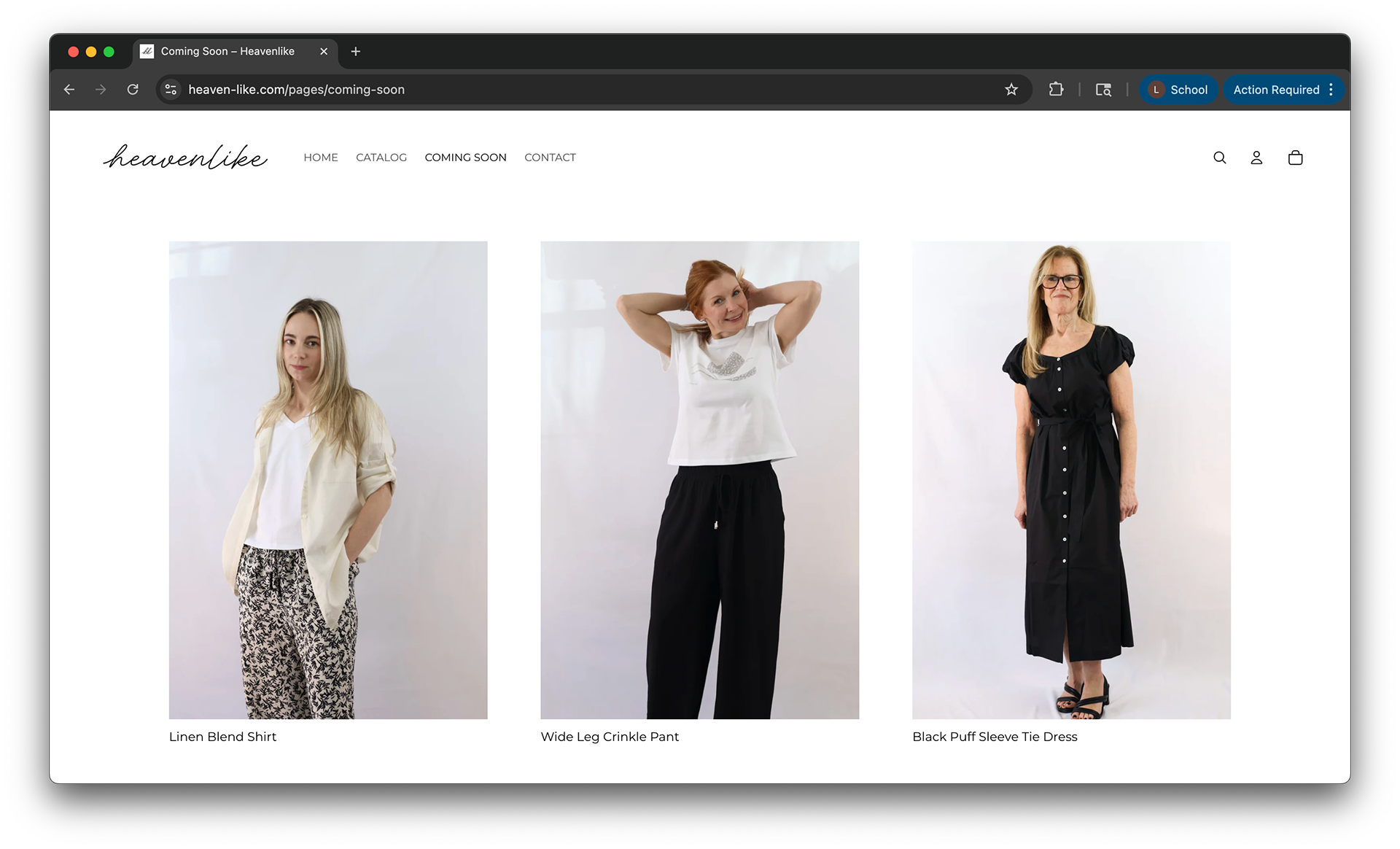Bookmark this page with star icon
This screenshot has height=849, width=1400.
tap(1011, 90)
